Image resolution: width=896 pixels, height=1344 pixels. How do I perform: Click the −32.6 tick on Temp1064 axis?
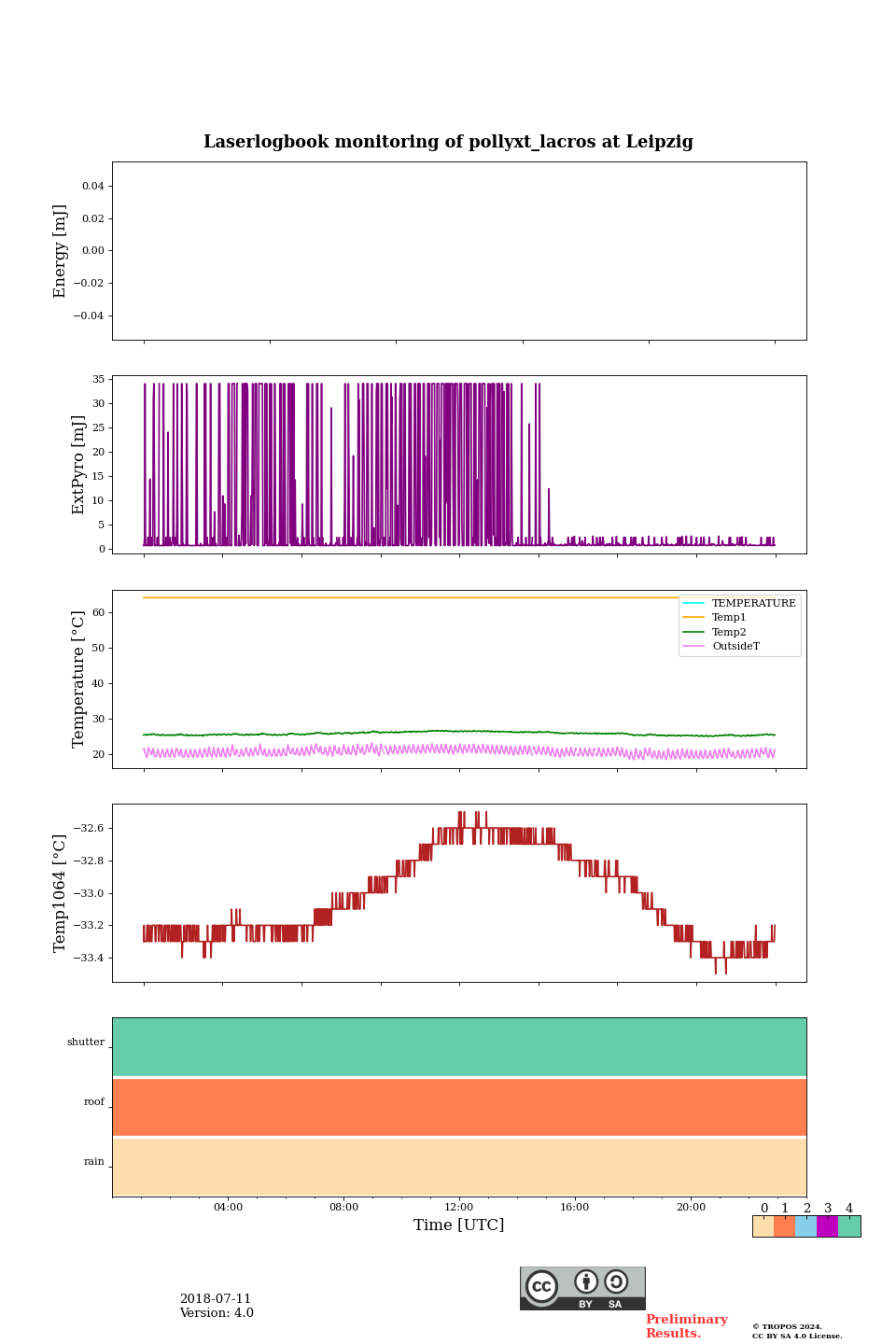[89, 829]
